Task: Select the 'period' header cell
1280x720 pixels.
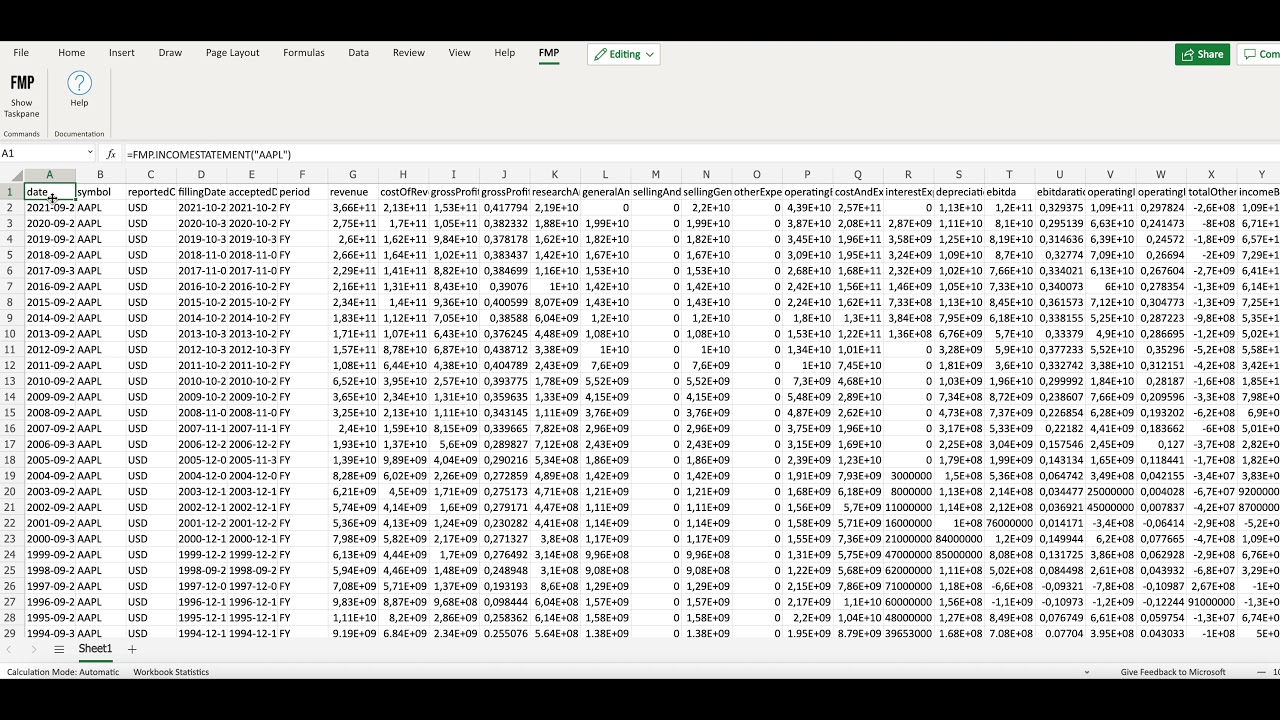Action: click(x=302, y=192)
